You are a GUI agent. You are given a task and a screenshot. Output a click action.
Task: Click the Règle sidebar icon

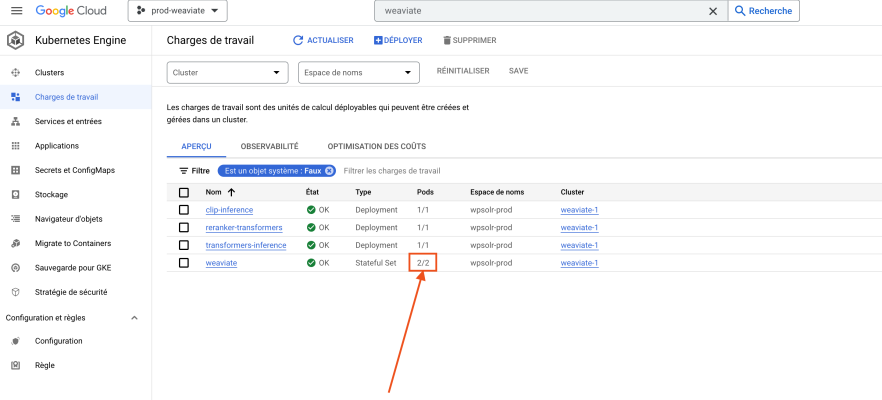tap(16, 365)
